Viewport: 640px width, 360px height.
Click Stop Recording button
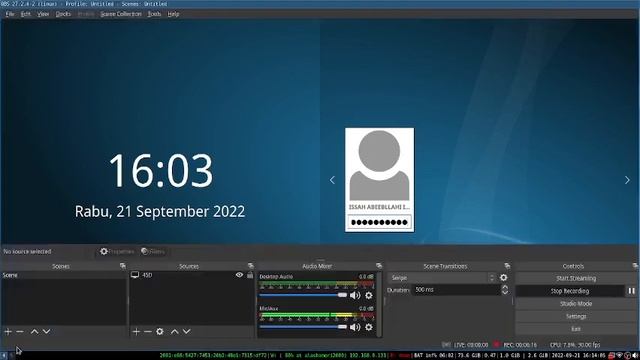570,291
